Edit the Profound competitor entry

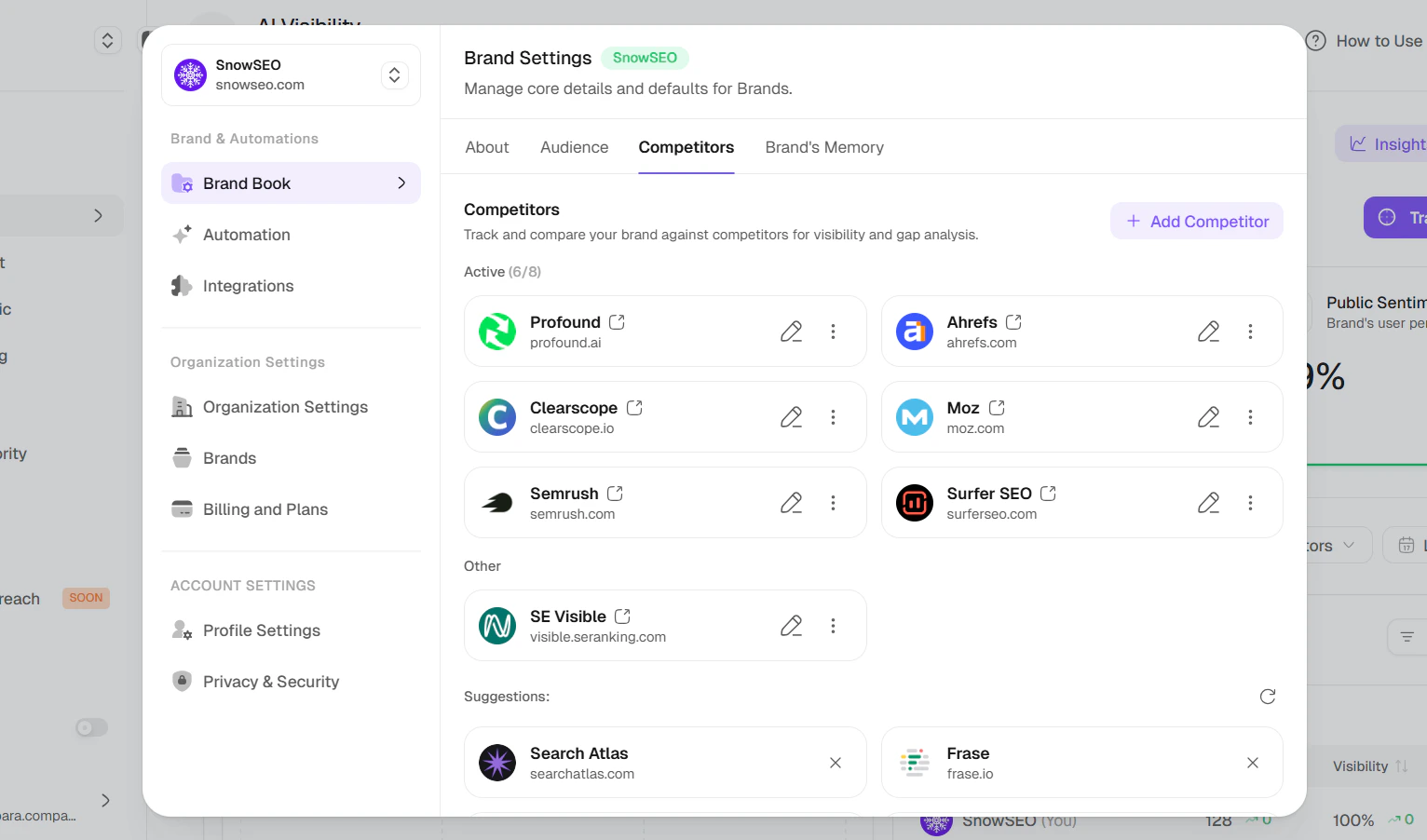791,332
